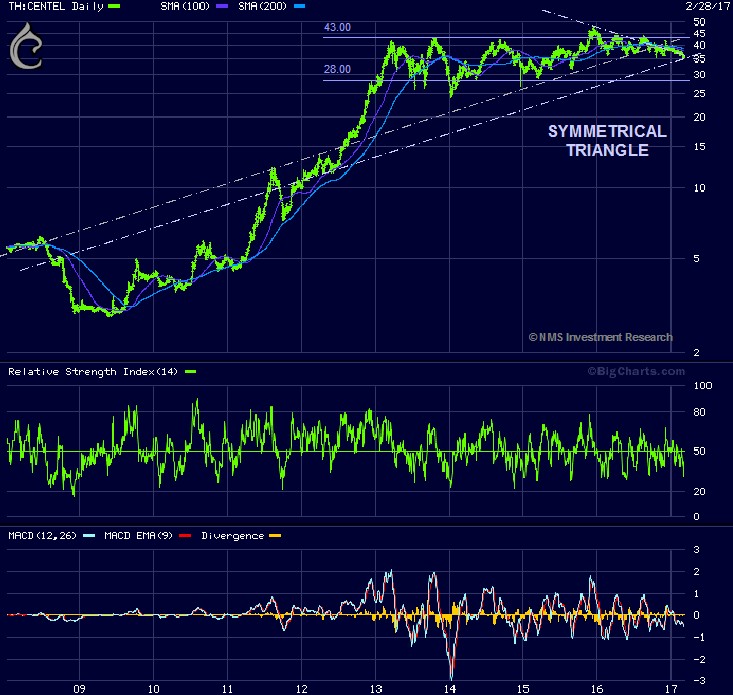This screenshot has width=733, height=695.
Task: Click the 80 RSI axis label
Action: [699, 412]
